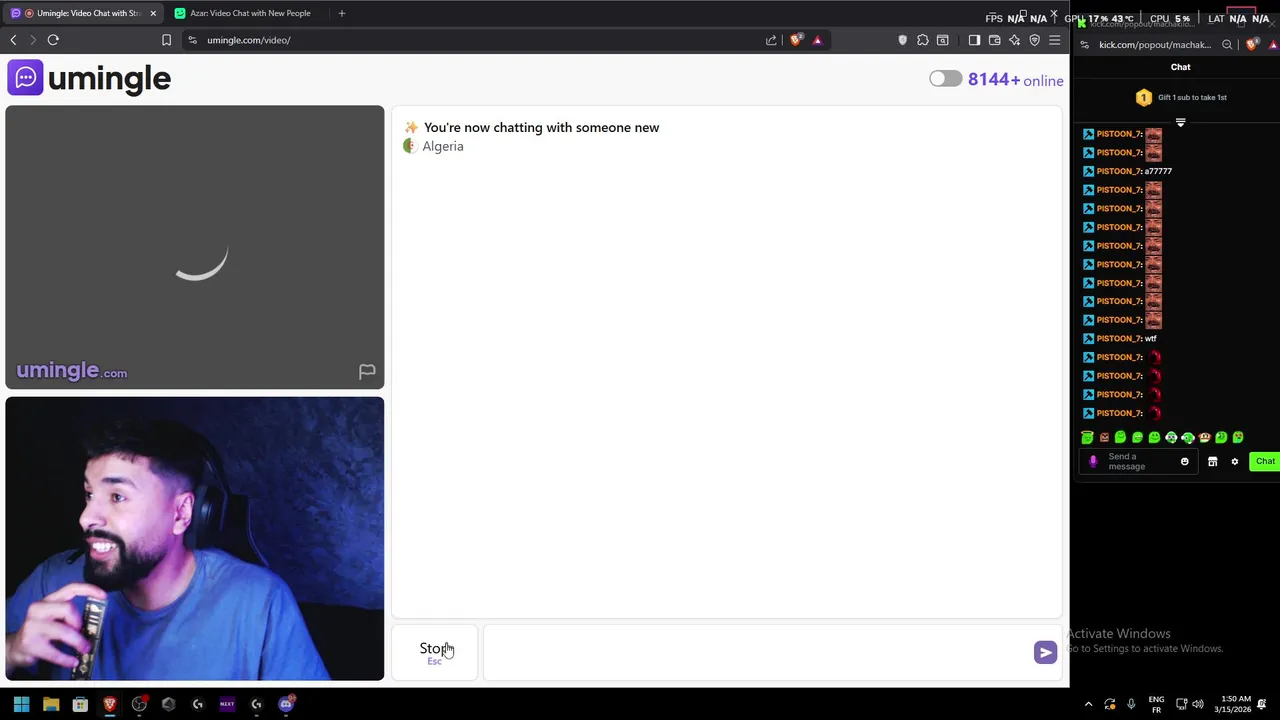The image size is (1280, 720).
Task: Open File Explorer from the taskbar
Action: (51, 704)
